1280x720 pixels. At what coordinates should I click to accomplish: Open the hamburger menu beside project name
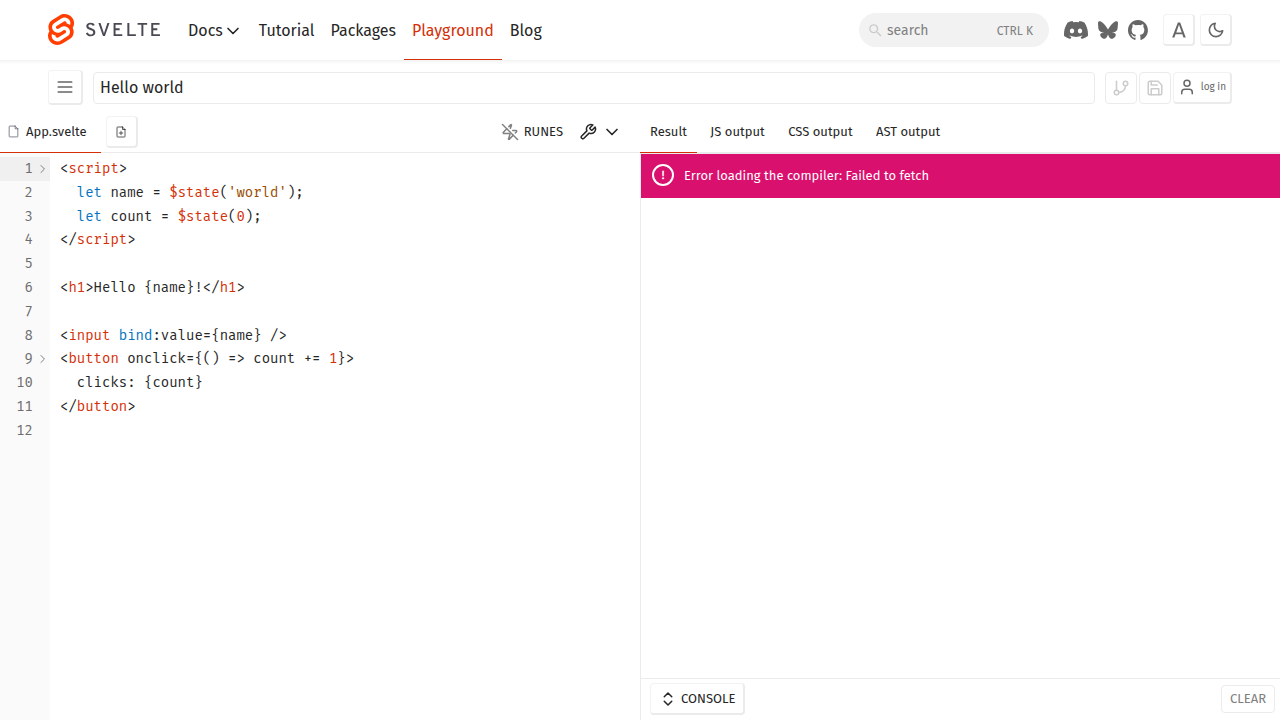pyautogui.click(x=65, y=88)
